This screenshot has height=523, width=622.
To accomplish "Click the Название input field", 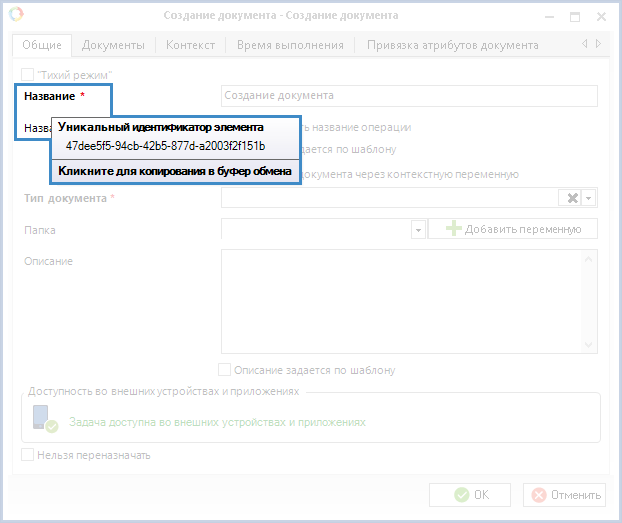I will (409, 96).
